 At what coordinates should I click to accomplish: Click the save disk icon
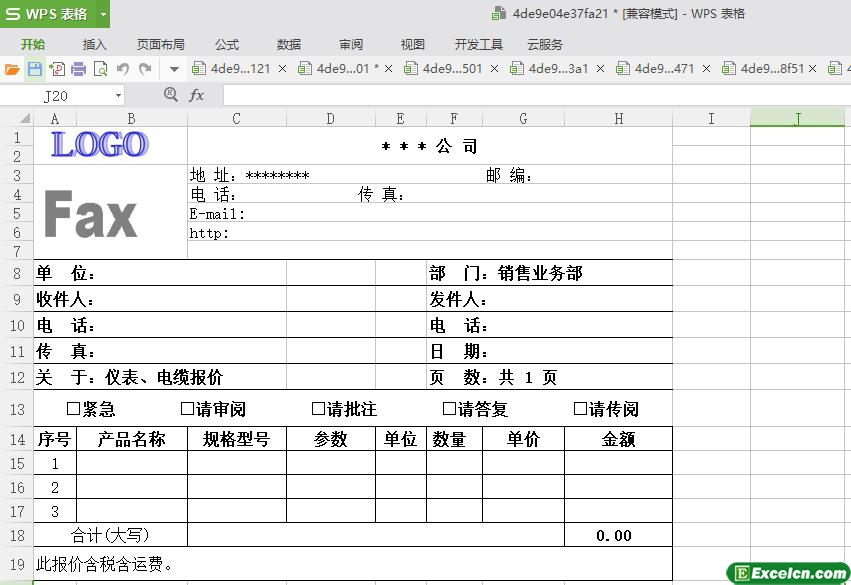(35, 69)
